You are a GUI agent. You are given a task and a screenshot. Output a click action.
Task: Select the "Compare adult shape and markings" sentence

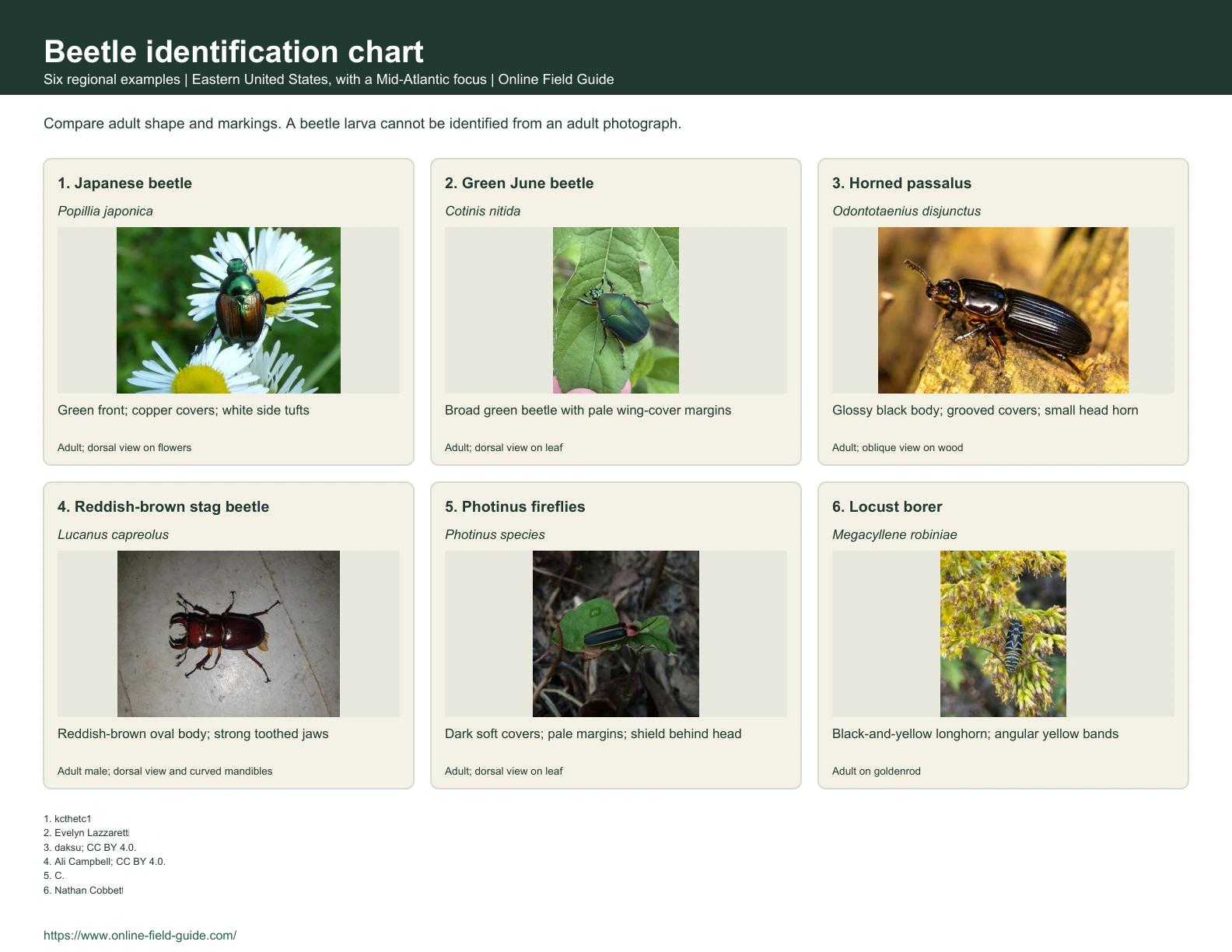point(362,124)
